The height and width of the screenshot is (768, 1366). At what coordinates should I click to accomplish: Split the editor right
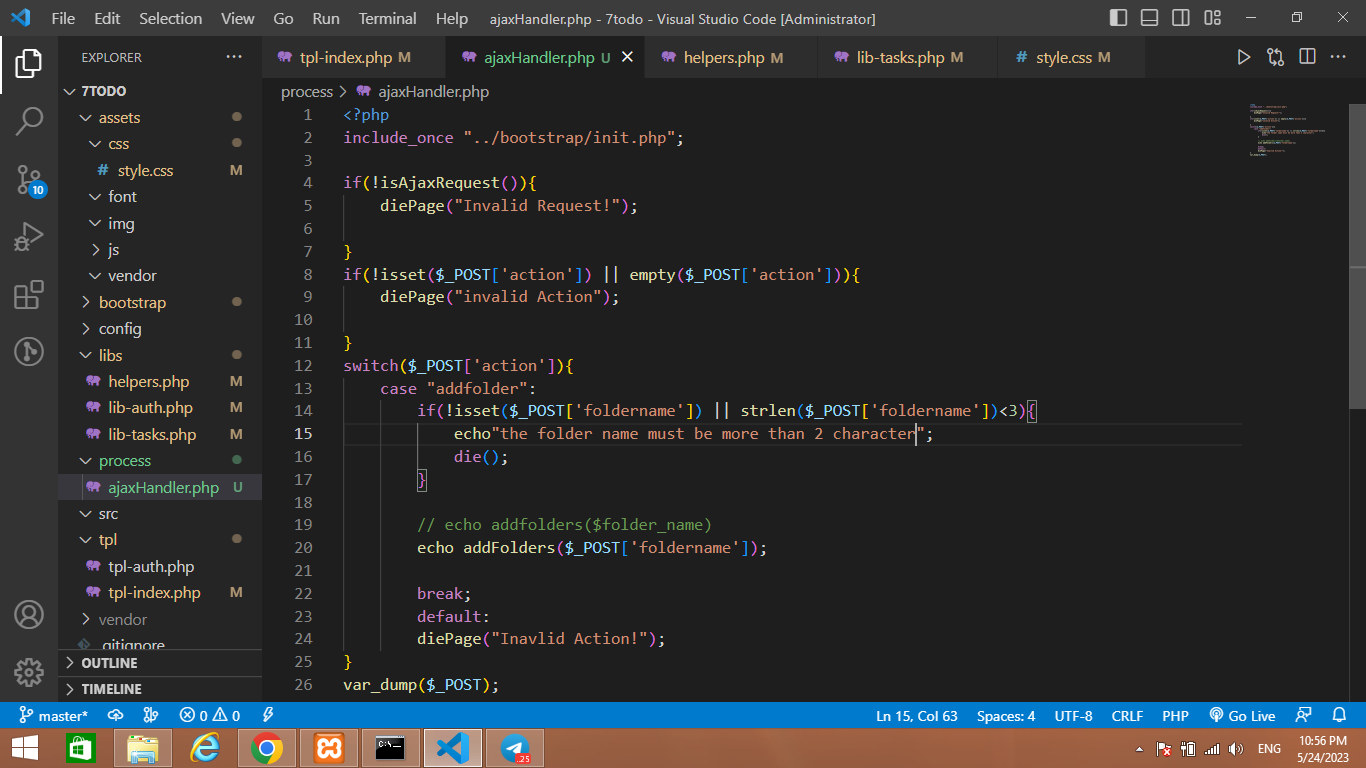point(1307,57)
